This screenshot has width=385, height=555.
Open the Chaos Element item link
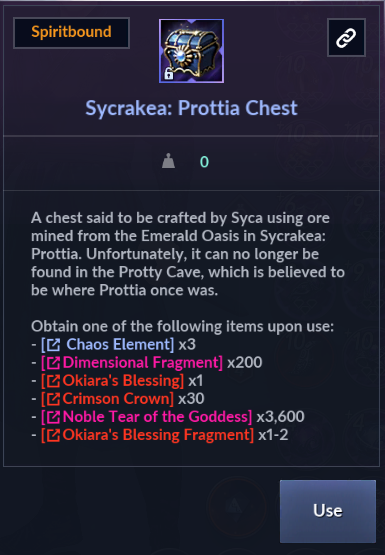pos(108,344)
